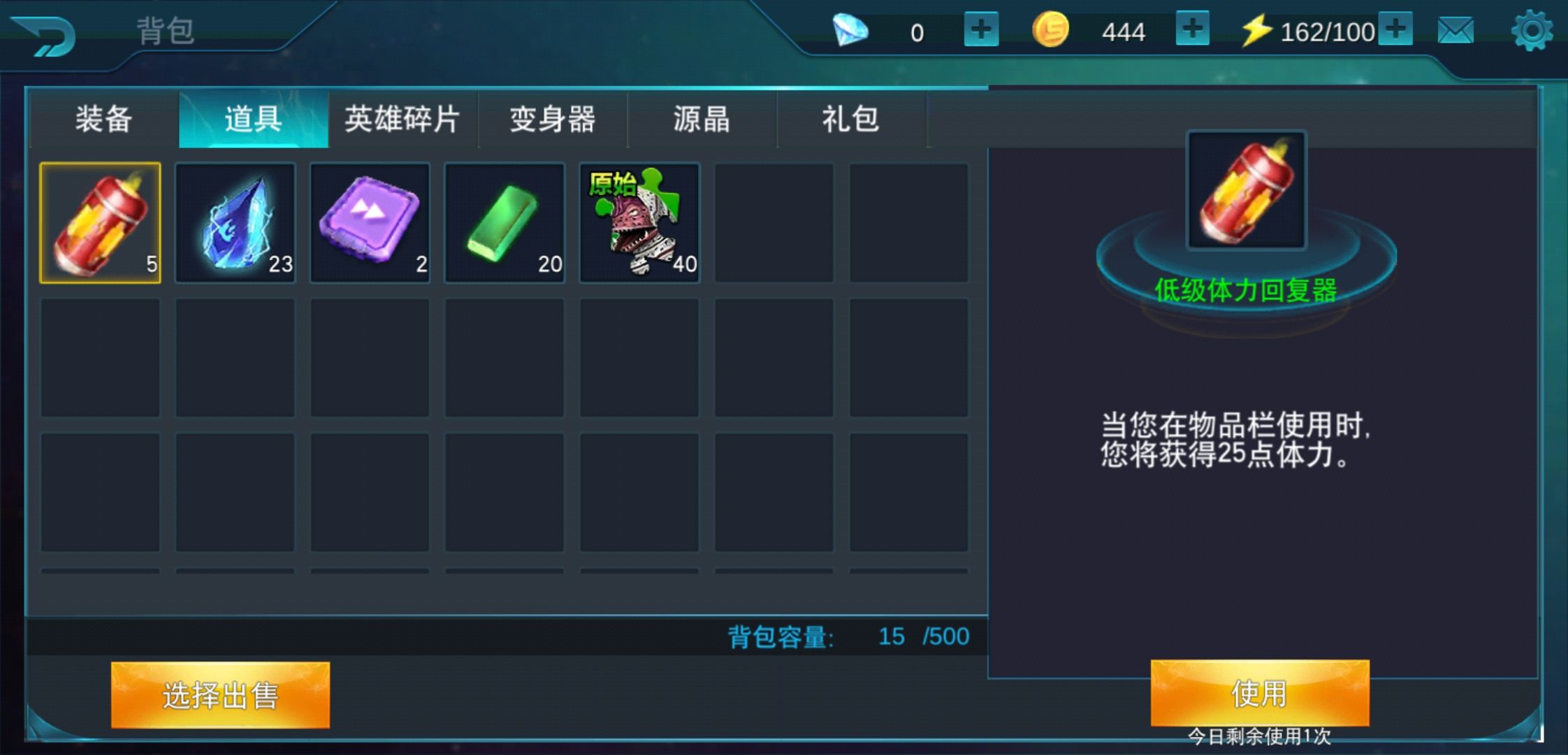Click the selected item preview thumbnail
The image size is (1568, 755).
[1247, 190]
